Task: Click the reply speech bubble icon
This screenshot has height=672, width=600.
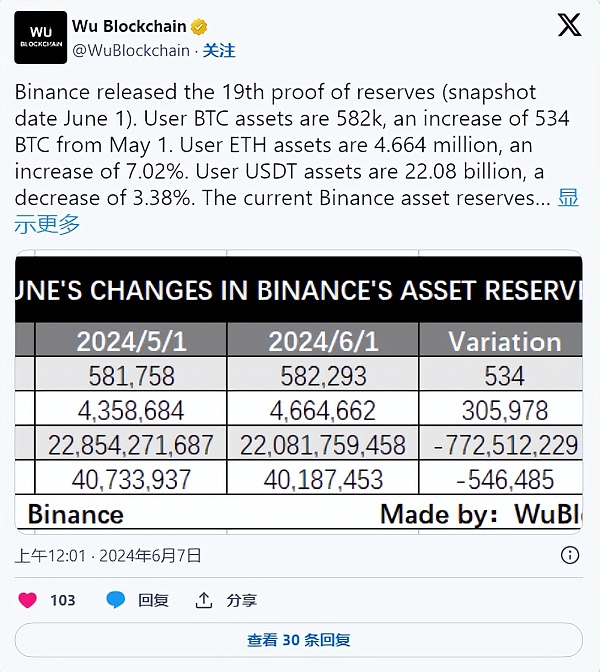Action: (116, 600)
